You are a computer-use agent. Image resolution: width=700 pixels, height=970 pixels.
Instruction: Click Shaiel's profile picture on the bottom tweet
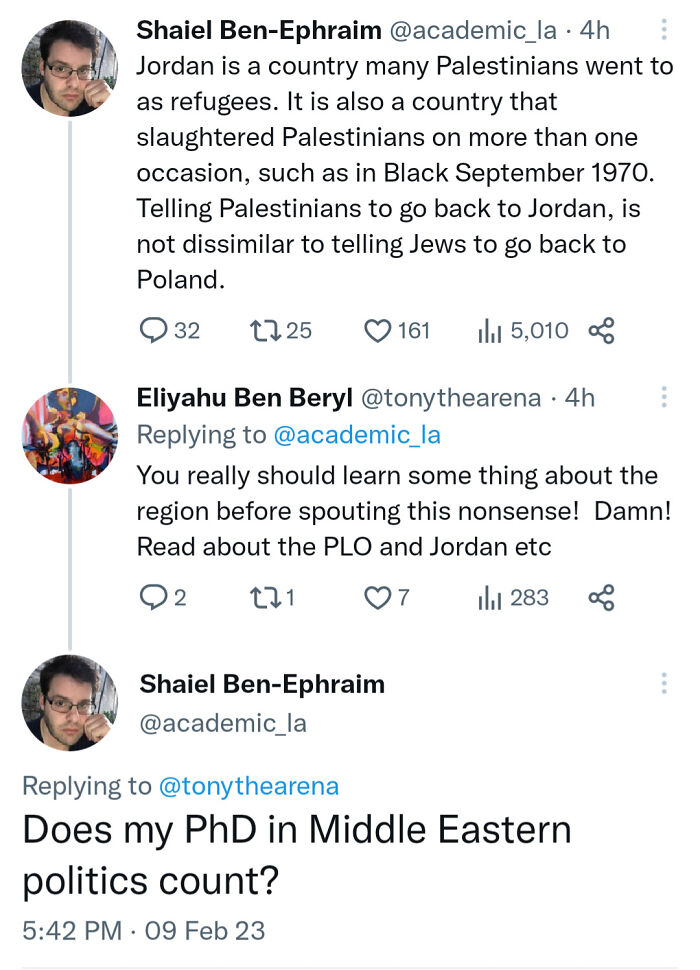70,700
